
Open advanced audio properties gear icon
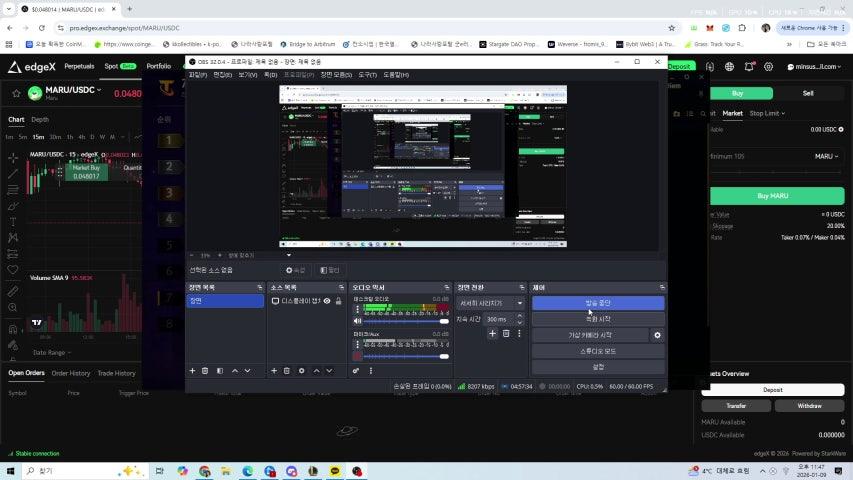pos(356,371)
